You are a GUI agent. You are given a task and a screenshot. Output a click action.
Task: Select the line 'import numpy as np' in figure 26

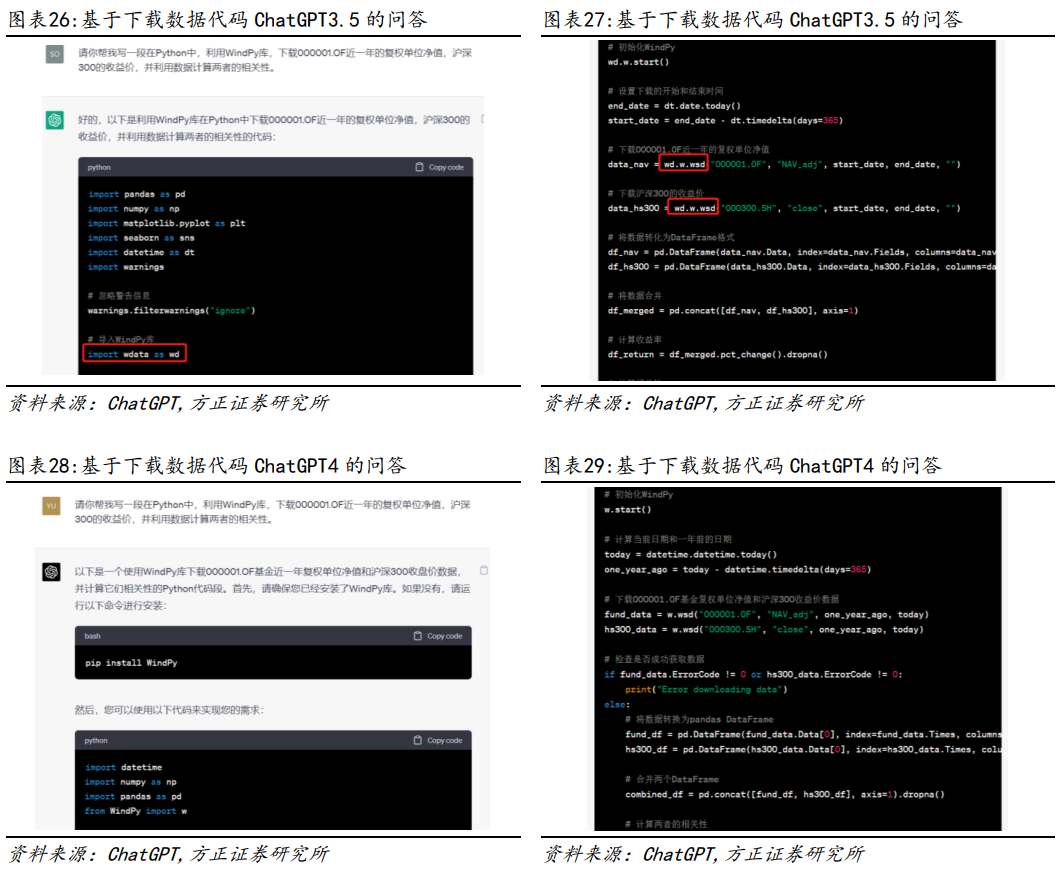pos(134,209)
